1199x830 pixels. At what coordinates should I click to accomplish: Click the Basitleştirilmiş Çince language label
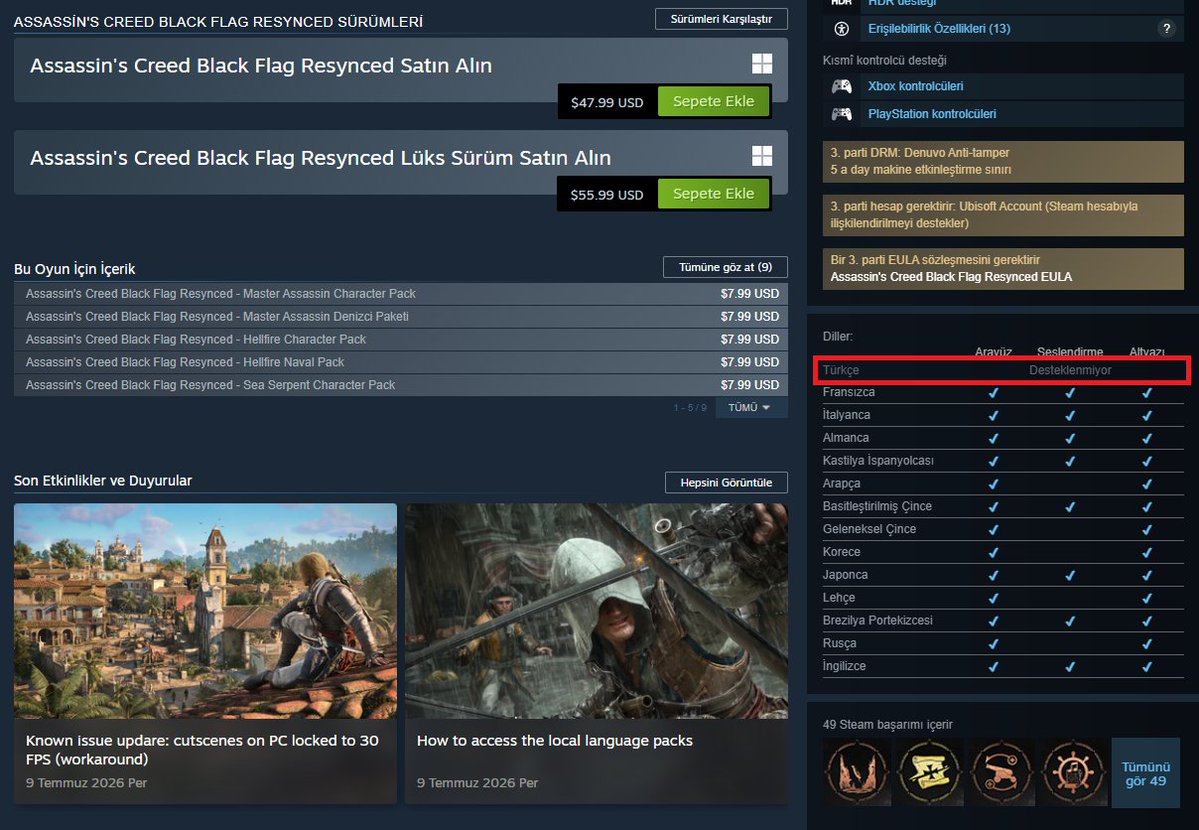[x=877, y=506]
